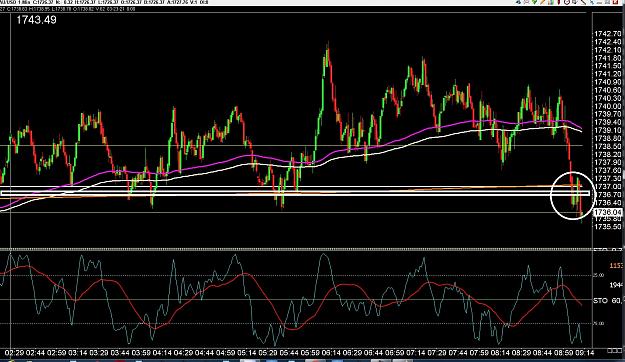Screen dimensions: 625x362
Task: Click the 05:14 time axis label
Action: pos(246,353)
